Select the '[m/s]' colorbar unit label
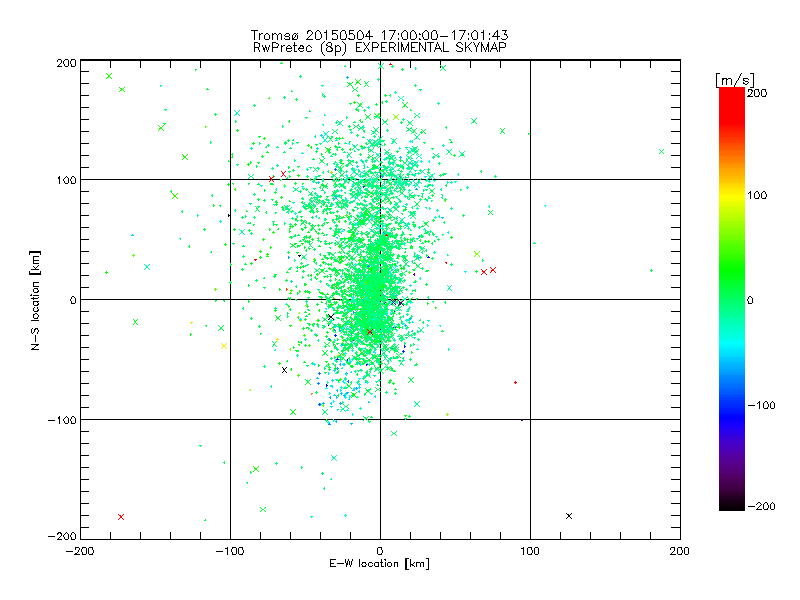 pos(735,80)
